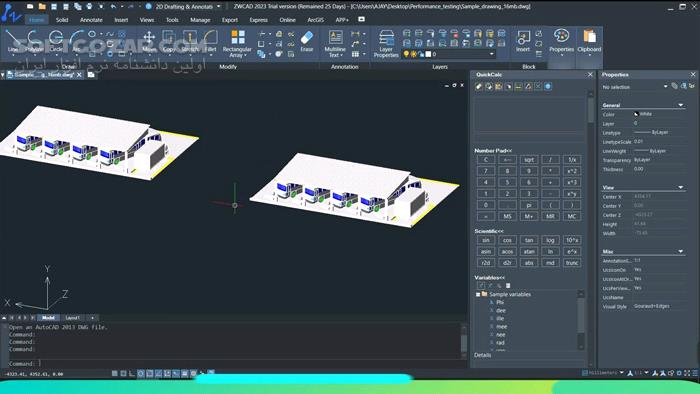The image size is (700, 394).
Task: Collapse the Scientific section in QuickCalc
Action: [x=488, y=231]
